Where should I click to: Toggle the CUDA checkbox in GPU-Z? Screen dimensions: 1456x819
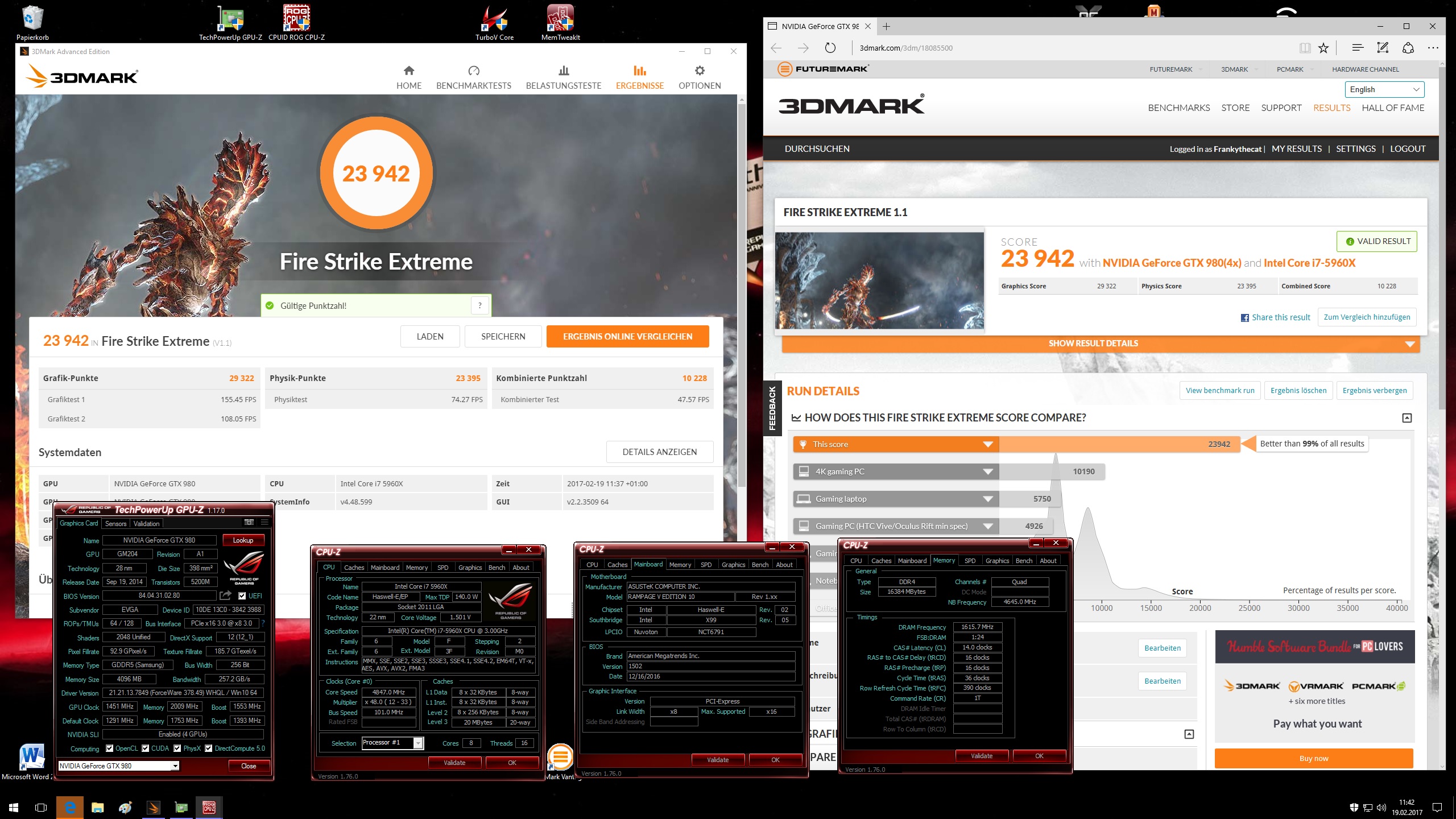point(146,748)
